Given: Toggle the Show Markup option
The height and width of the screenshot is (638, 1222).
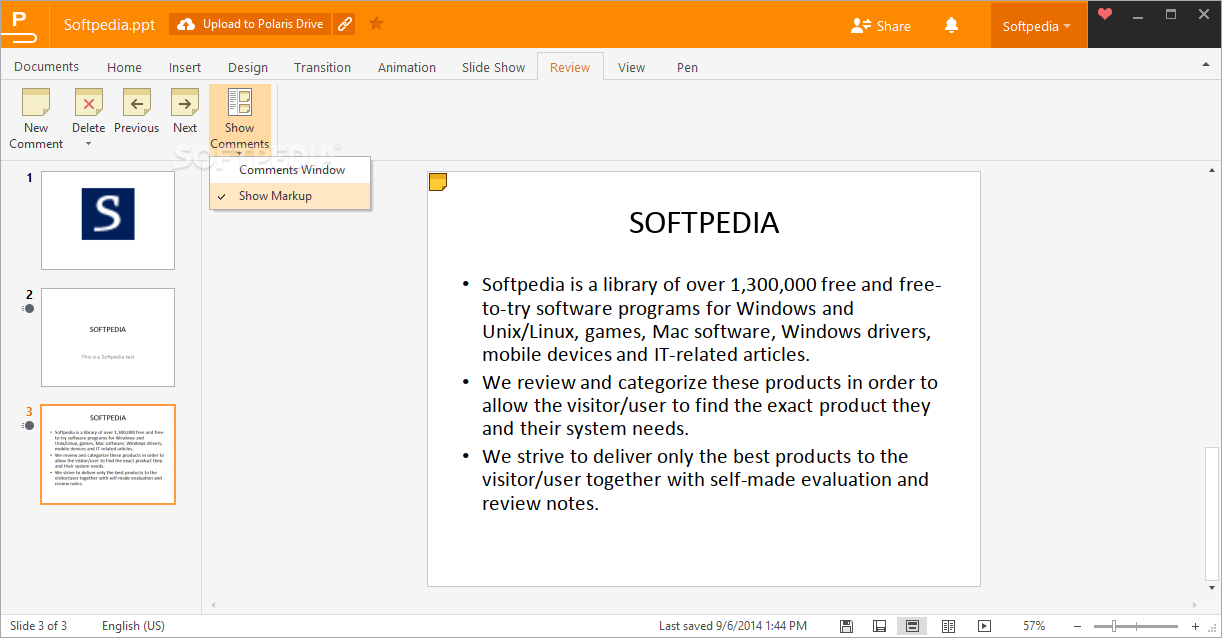Looking at the screenshot, I should coord(290,196).
